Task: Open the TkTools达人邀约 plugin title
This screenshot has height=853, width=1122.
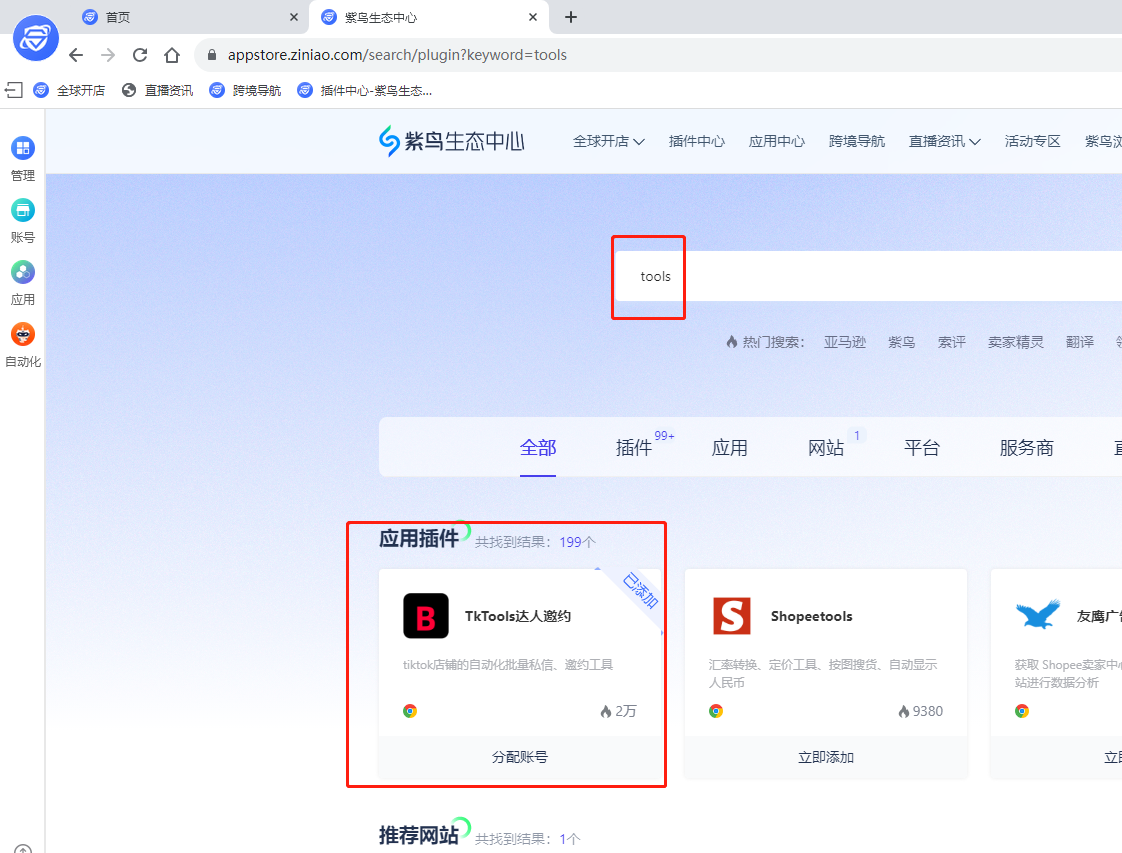Action: click(x=518, y=616)
